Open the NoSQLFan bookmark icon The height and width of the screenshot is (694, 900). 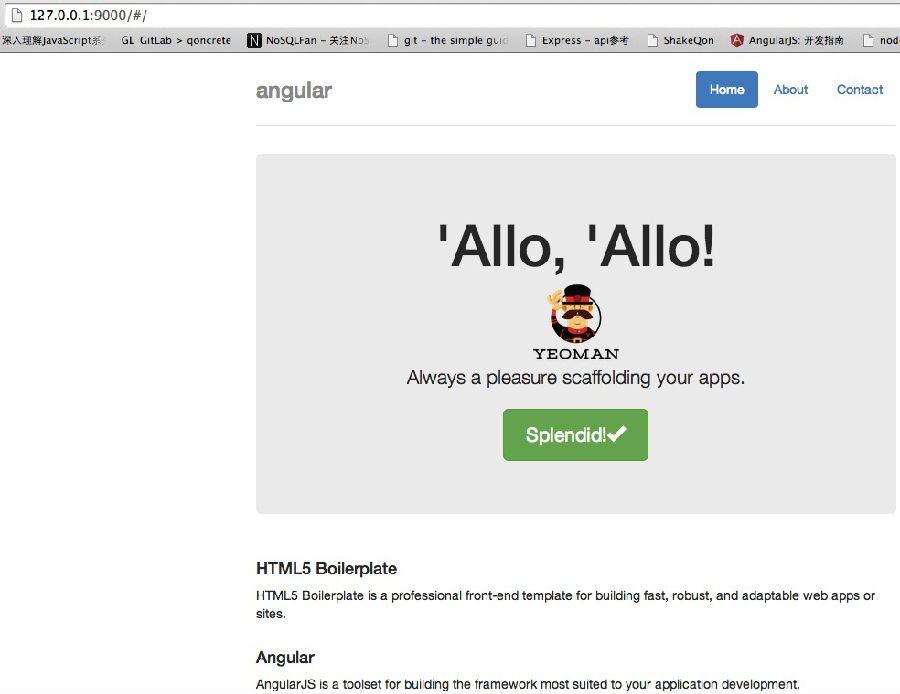[x=254, y=40]
